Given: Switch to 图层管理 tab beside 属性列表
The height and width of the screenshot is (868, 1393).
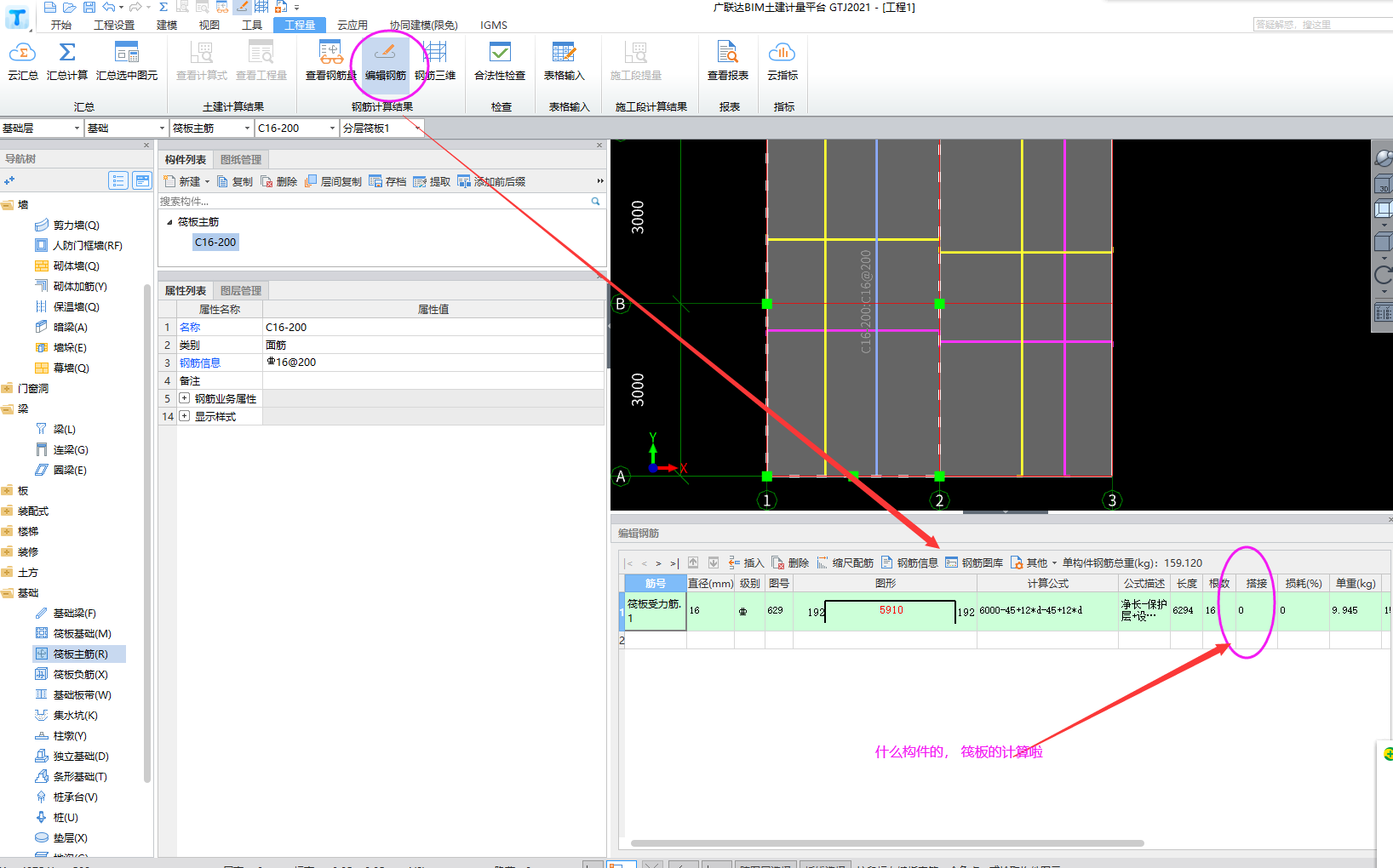Looking at the screenshot, I should (241, 290).
